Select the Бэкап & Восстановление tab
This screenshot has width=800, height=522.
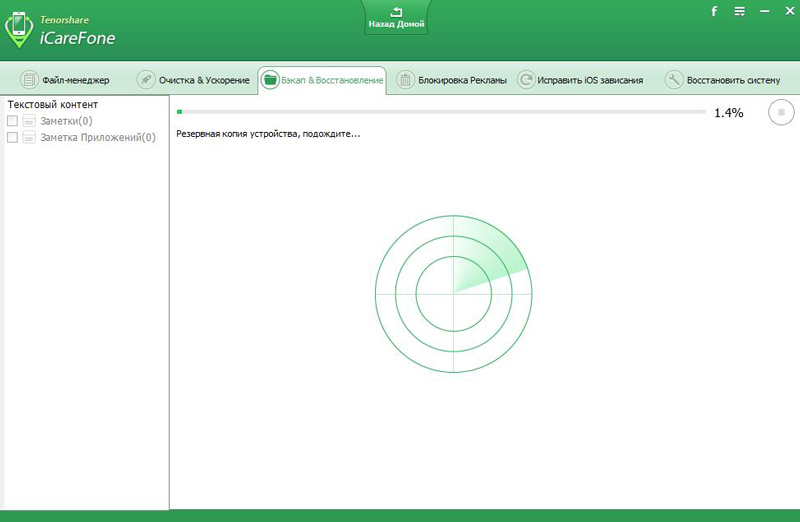pos(322,80)
